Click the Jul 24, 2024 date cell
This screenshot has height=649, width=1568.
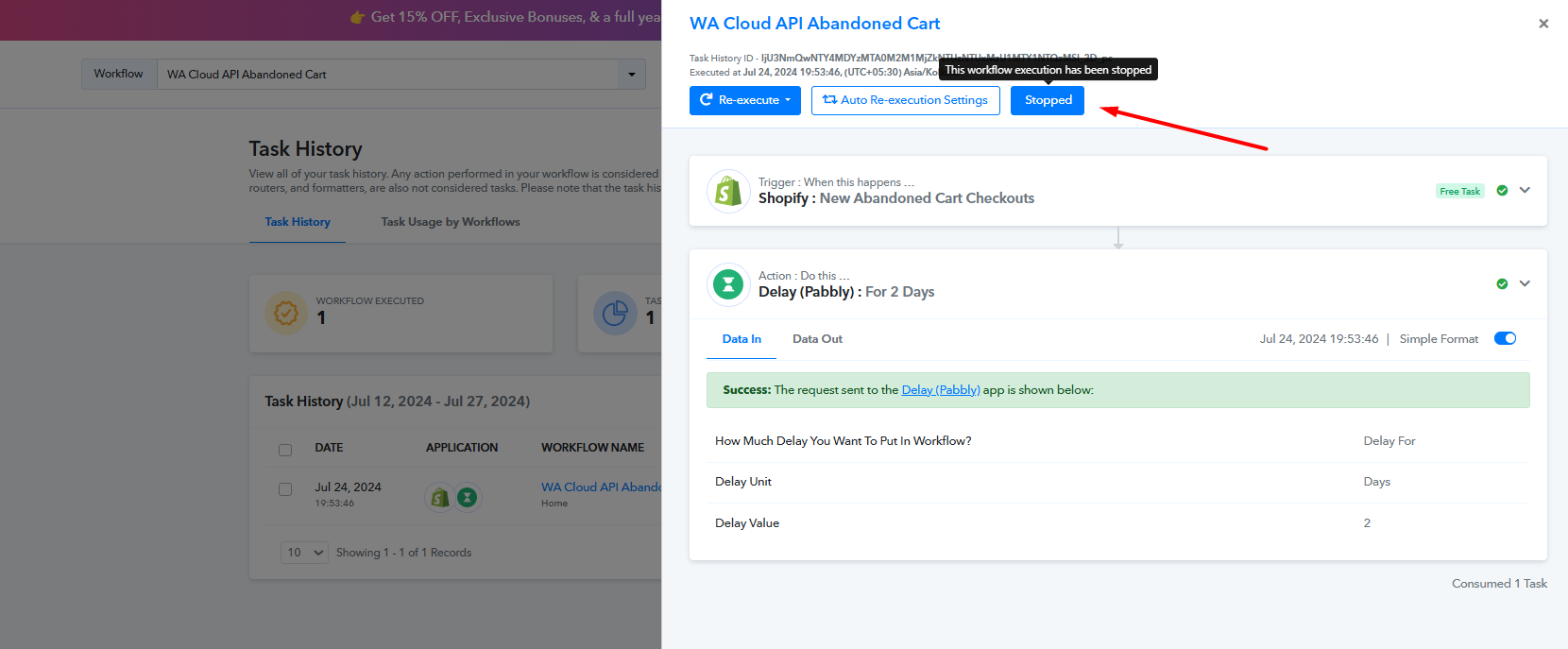click(348, 487)
